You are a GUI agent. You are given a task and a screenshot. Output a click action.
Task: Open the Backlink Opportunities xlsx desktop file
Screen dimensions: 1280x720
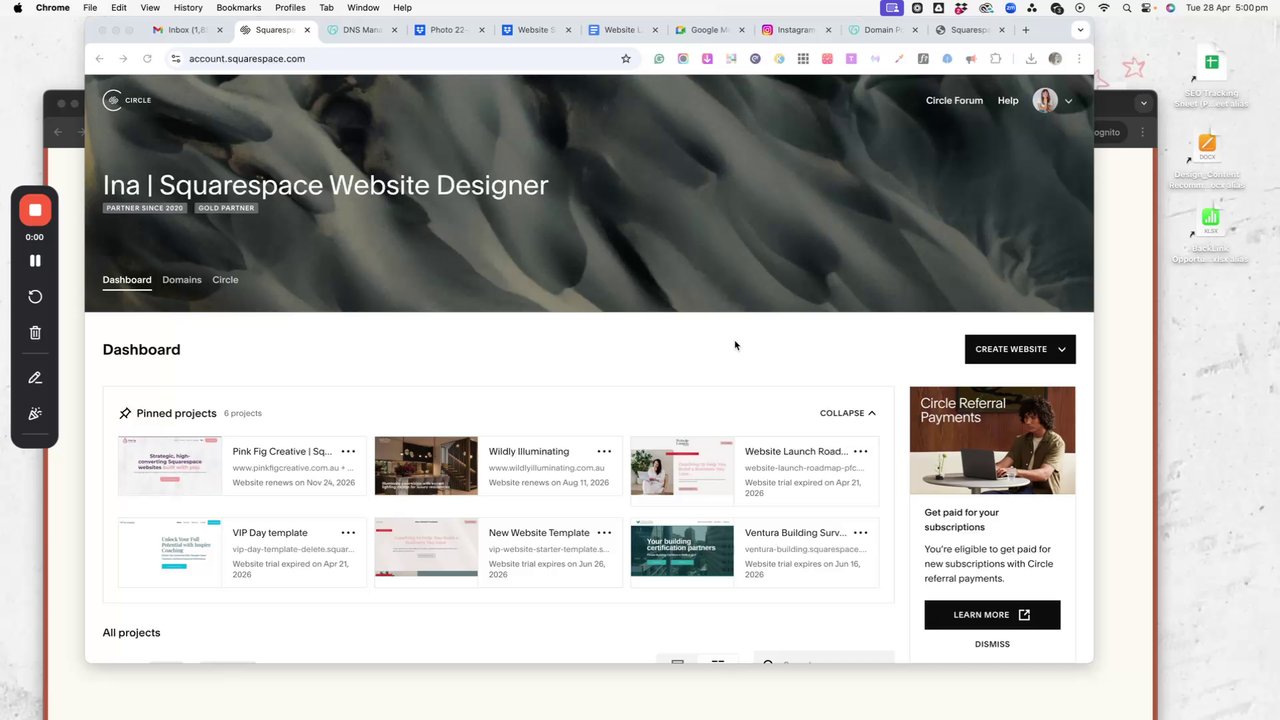click(x=1210, y=235)
